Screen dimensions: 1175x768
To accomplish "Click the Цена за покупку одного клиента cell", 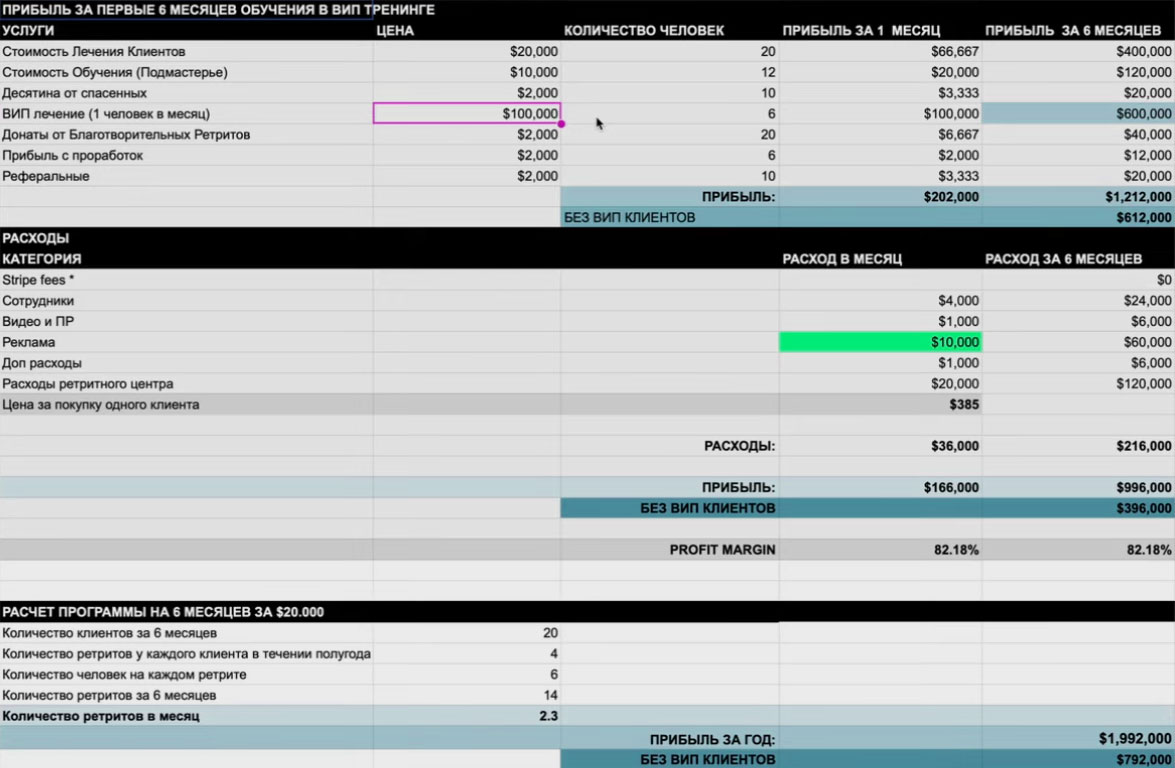I will click(x=187, y=405).
